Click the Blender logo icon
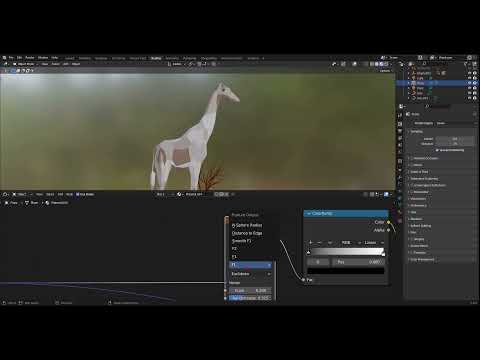This screenshot has width=480, height=360. tap(4, 58)
